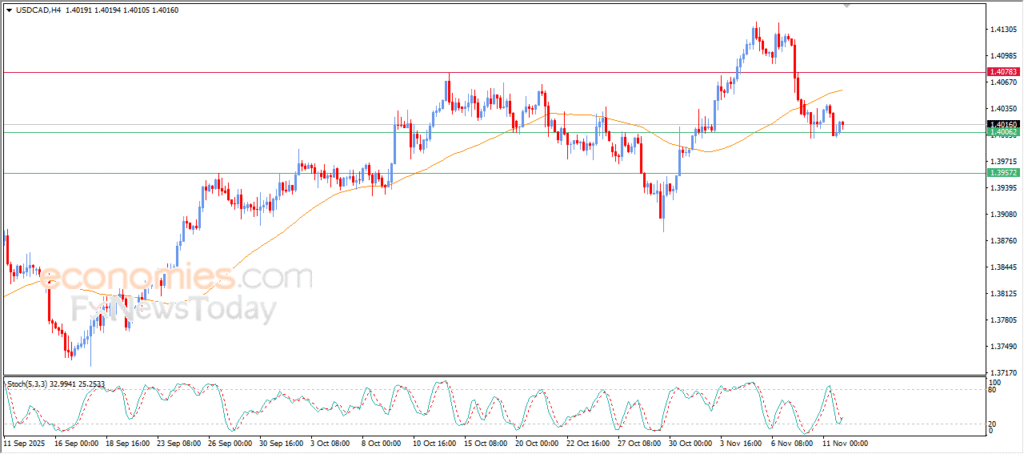
Task: Click the 11 Nov 00:00 time label
Action: tap(847, 443)
